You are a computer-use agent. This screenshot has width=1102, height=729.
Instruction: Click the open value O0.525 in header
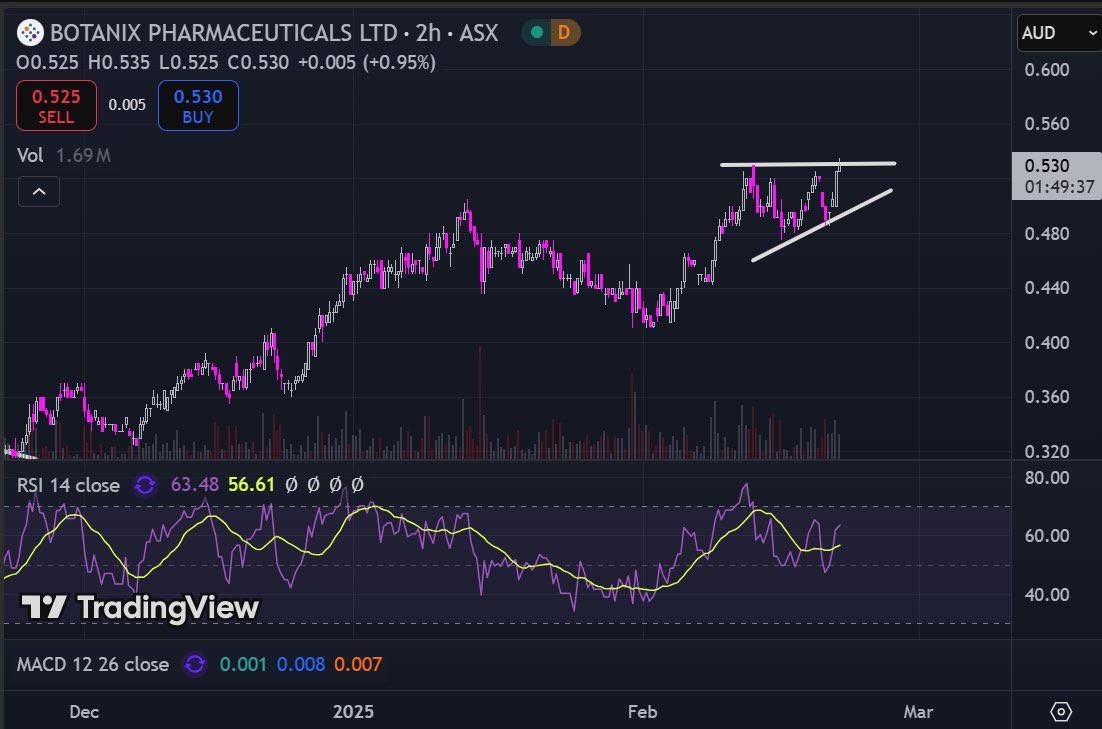pyautogui.click(x=47, y=63)
